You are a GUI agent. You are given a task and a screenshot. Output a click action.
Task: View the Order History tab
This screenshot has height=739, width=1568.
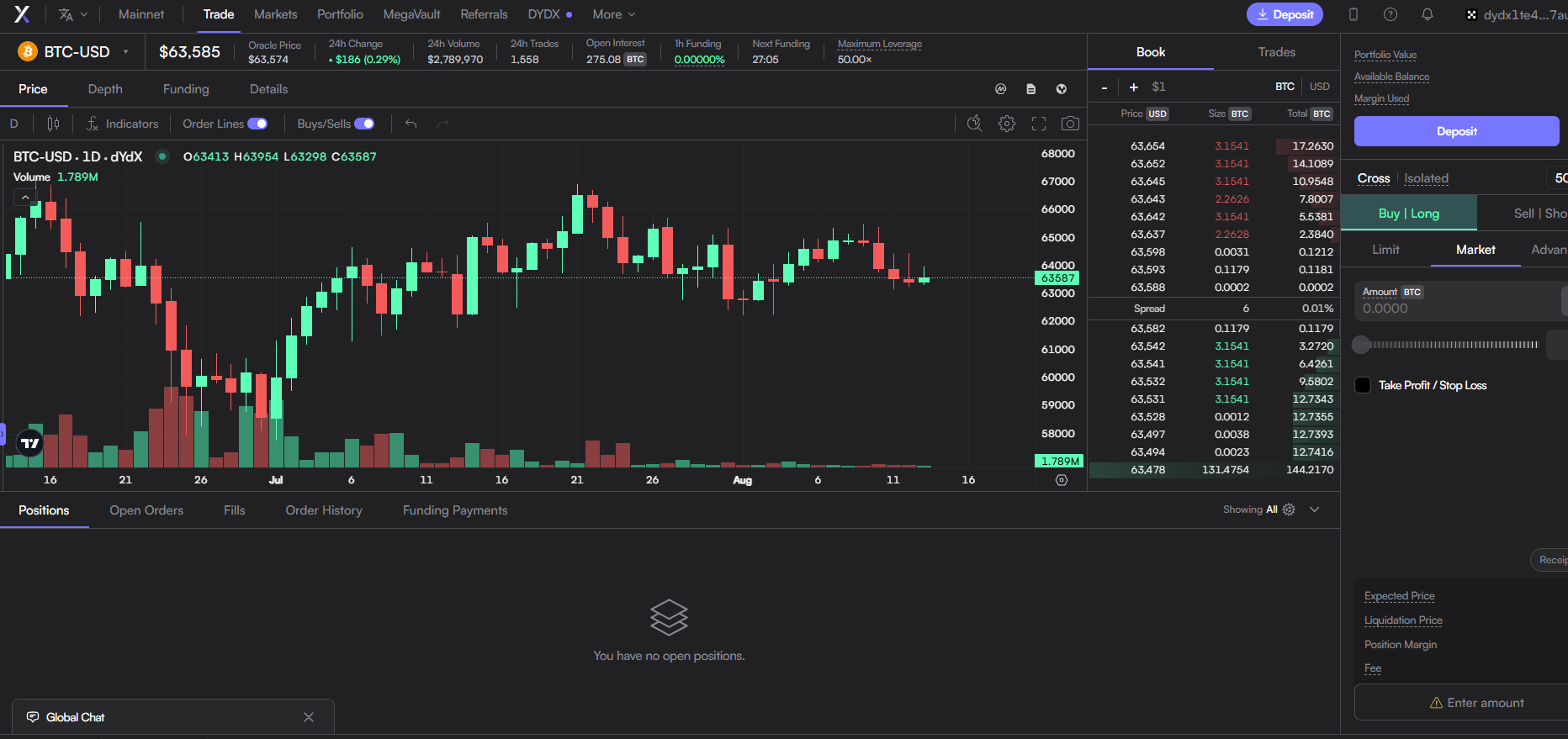(x=324, y=510)
